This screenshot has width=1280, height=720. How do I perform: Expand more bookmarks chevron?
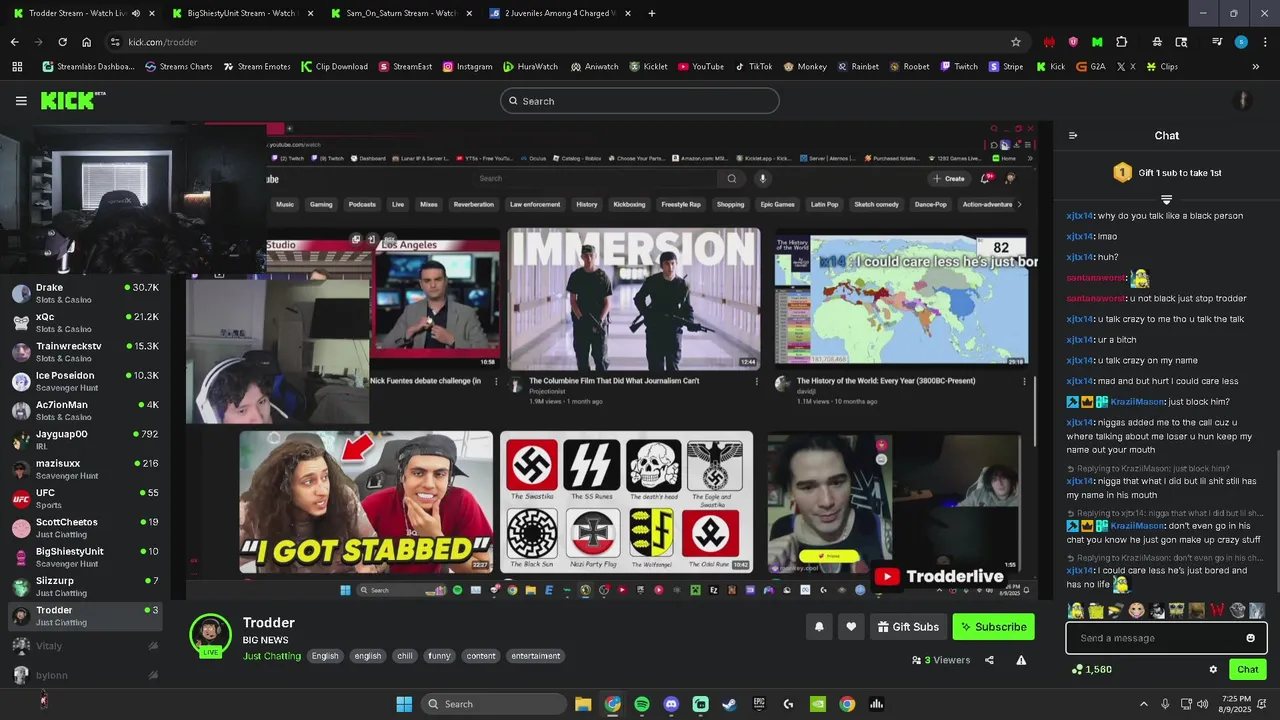1255,67
